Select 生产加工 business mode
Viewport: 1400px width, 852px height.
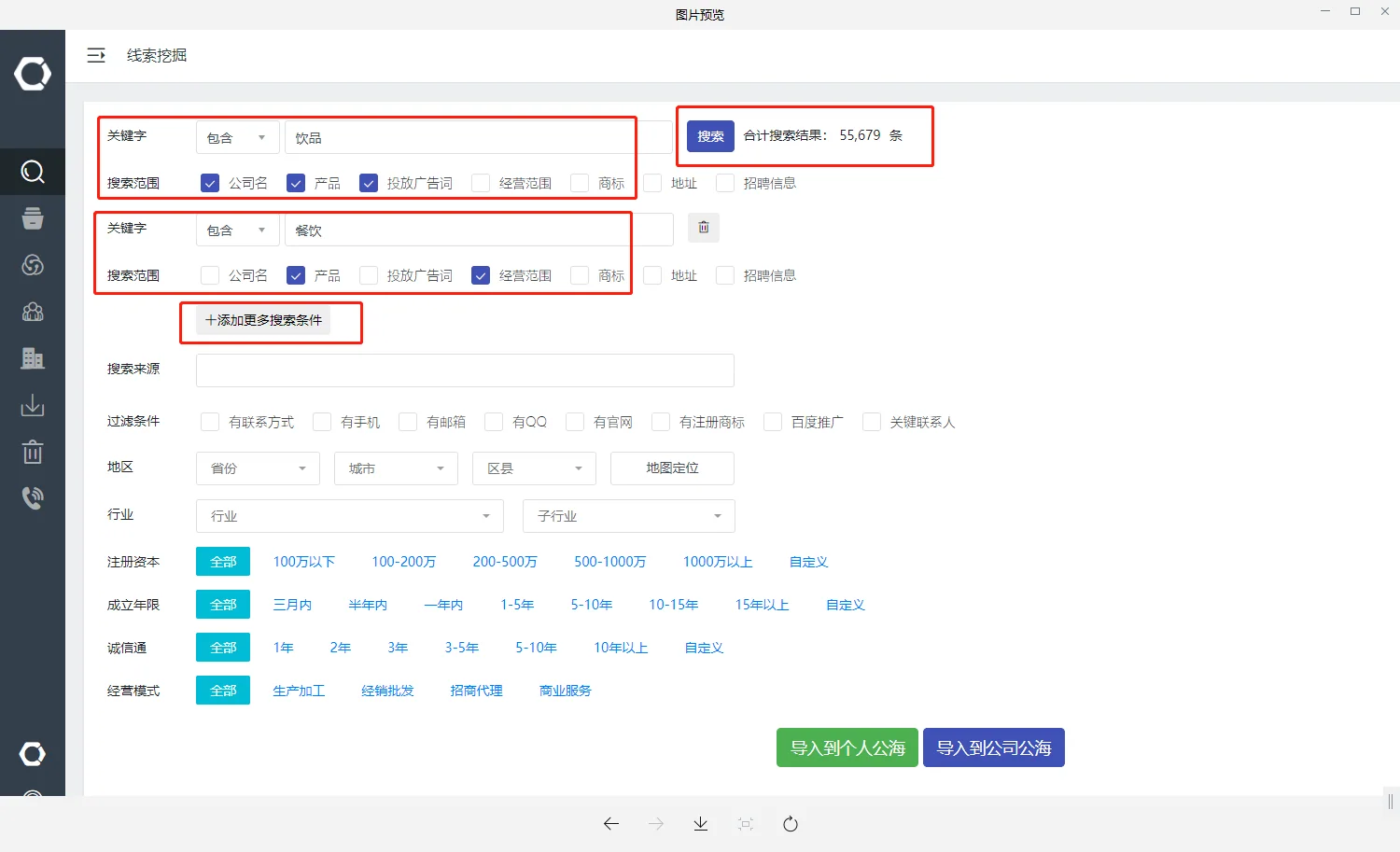tap(299, 691)
